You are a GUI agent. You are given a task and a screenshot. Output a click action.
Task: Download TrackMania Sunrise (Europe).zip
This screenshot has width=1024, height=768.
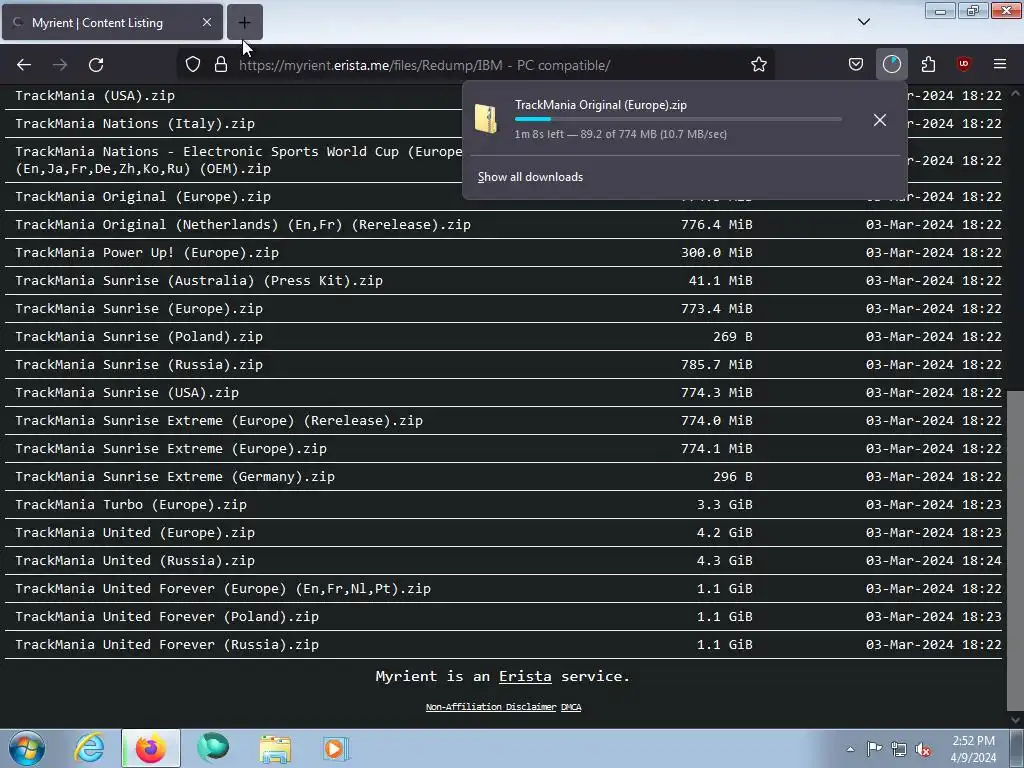139,309
